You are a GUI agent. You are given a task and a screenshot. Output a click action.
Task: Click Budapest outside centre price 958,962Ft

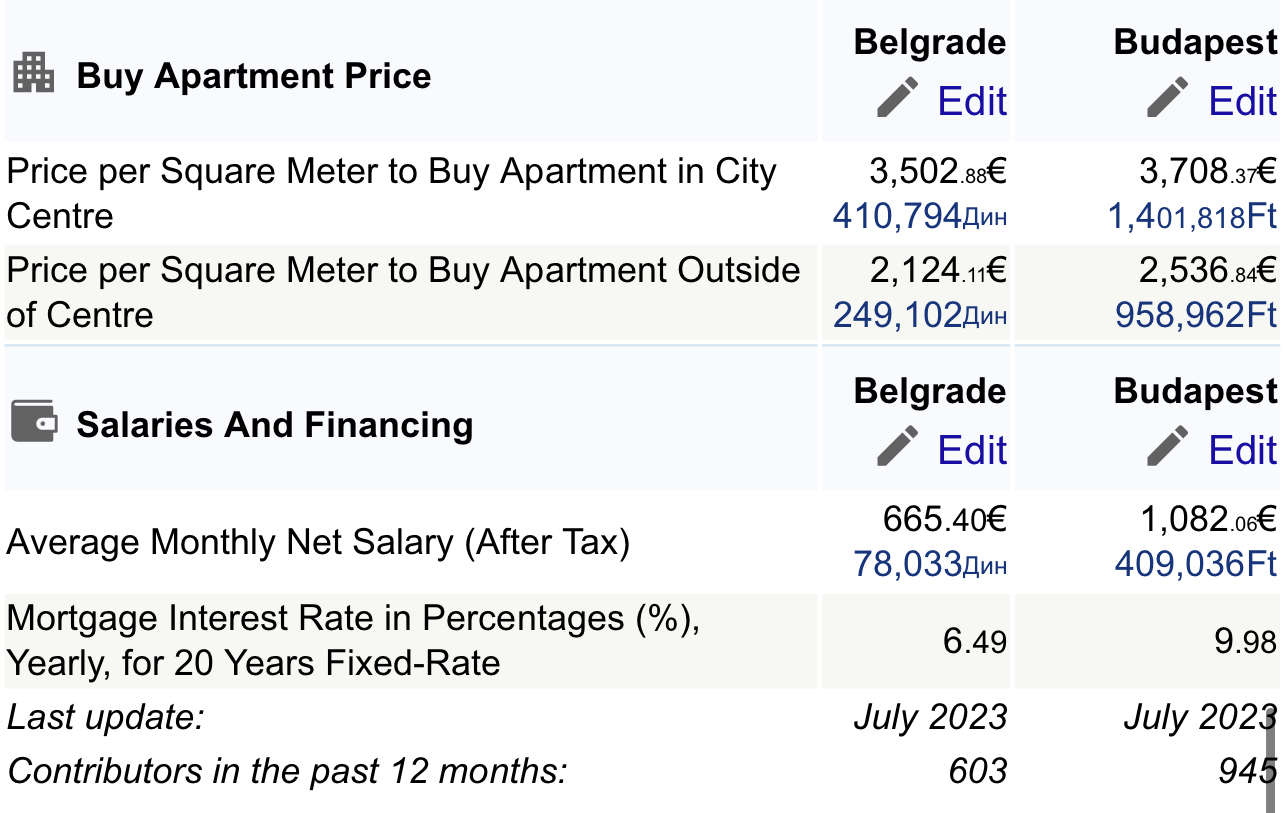point(1195,316)
